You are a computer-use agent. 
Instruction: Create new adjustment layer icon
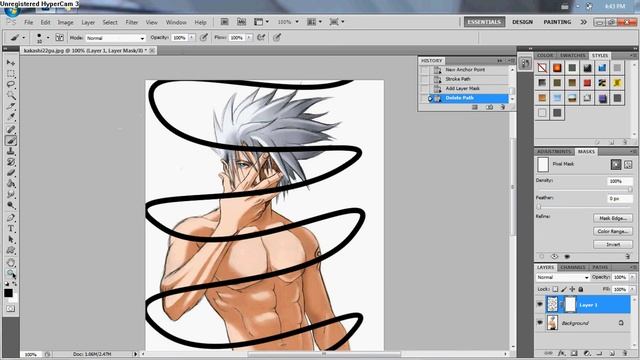(587, 353)
